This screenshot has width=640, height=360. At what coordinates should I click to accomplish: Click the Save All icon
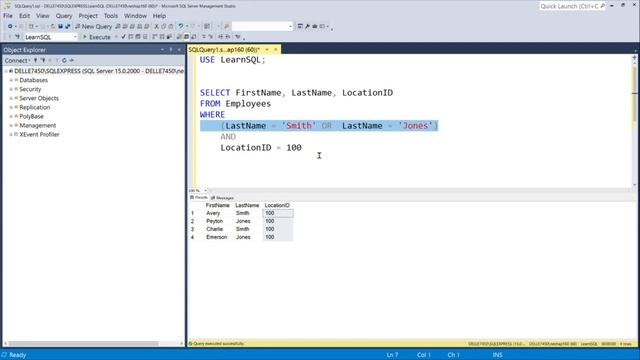[x=68, y=26]
